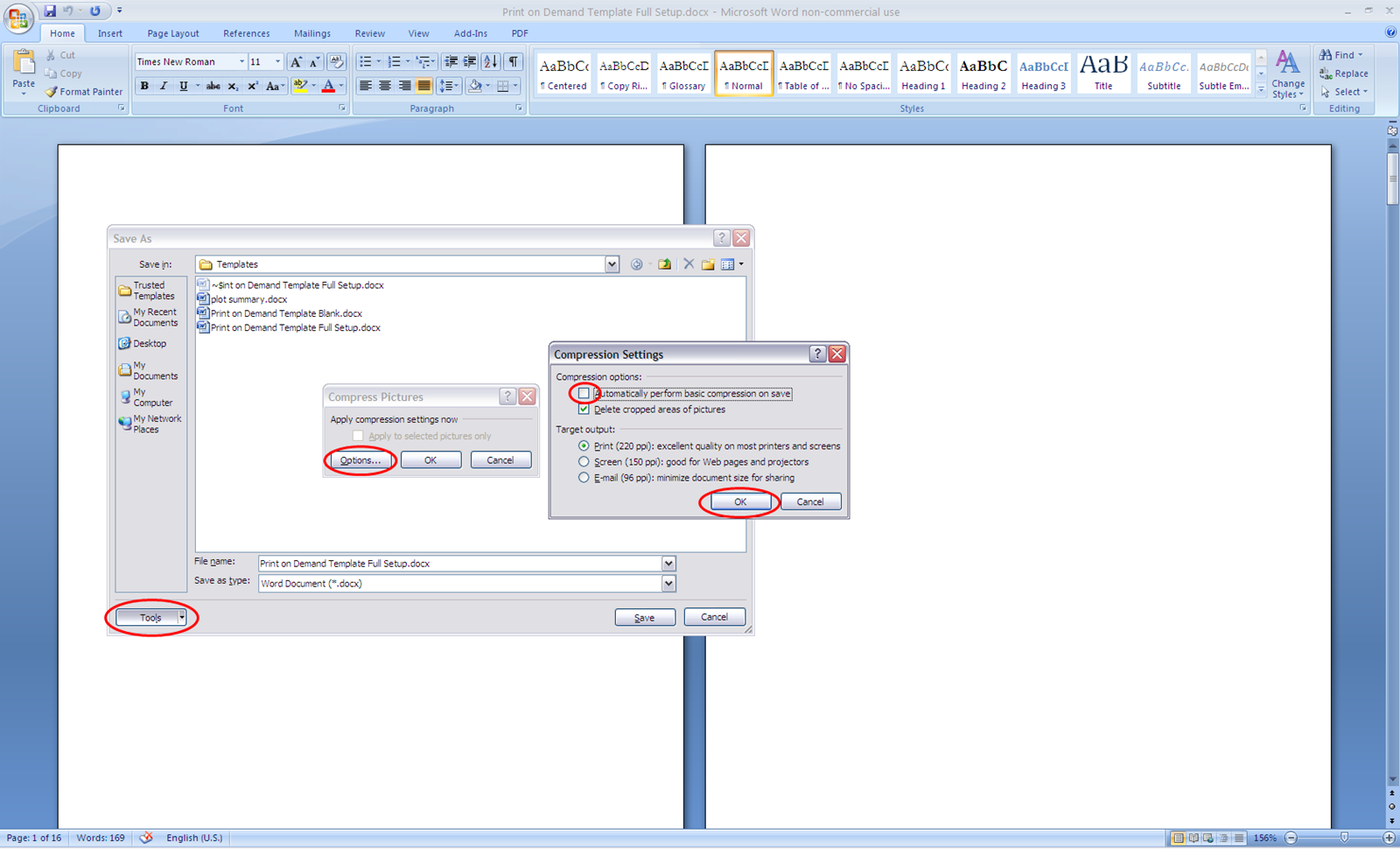Select Print on Demand Template Blank.docx file

pyautogui.click(x=285, y=312)
